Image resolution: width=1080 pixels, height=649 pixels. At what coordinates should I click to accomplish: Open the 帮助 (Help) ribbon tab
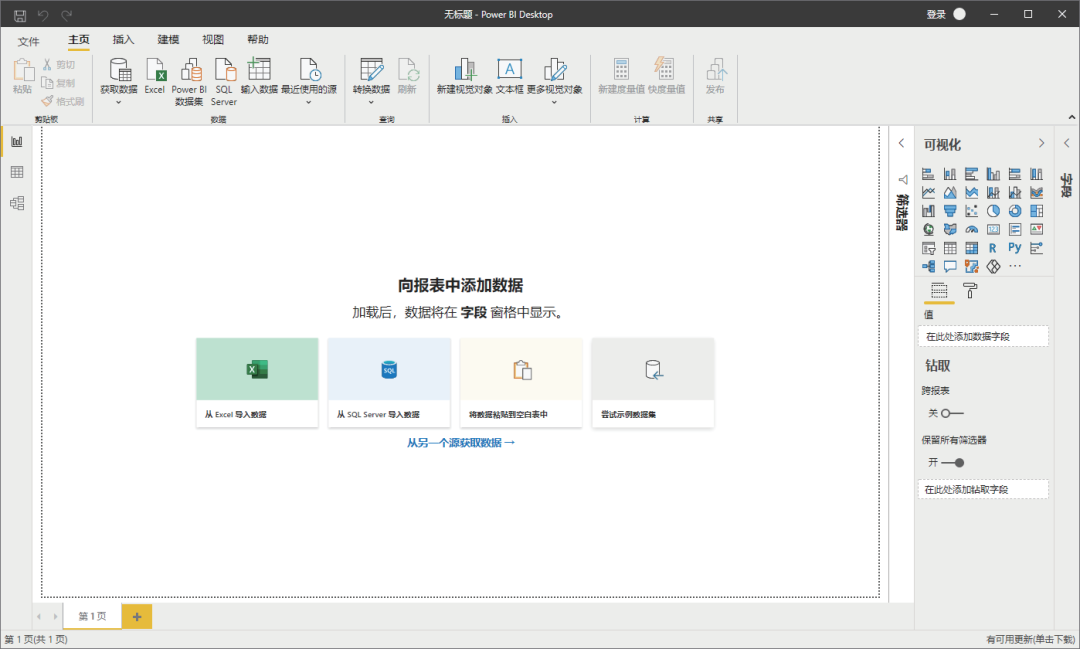258,40
